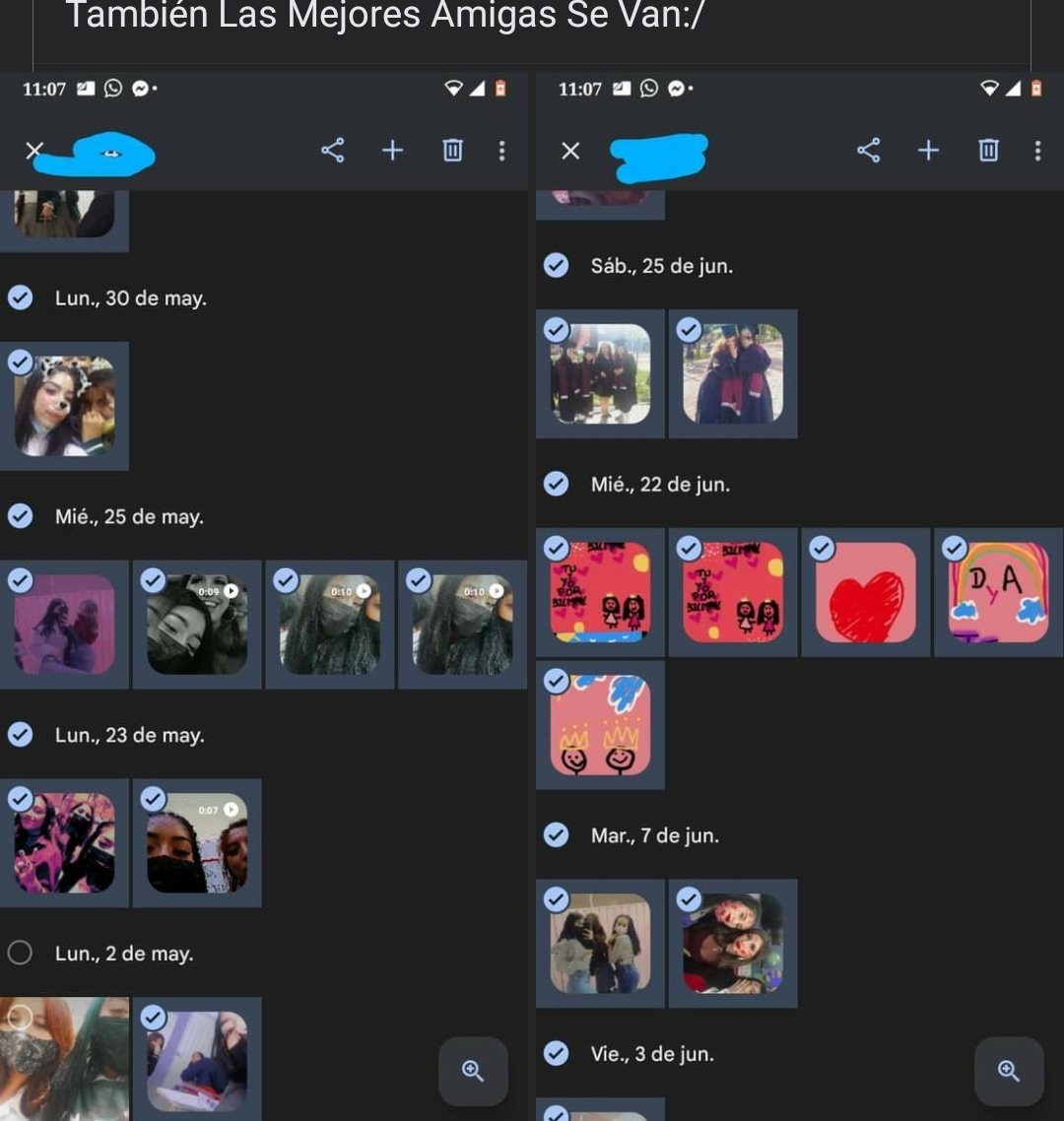1064x1121 pixels.
Task: Open the purple-tinted photo under 25 de may.
Action: [64, 625]
